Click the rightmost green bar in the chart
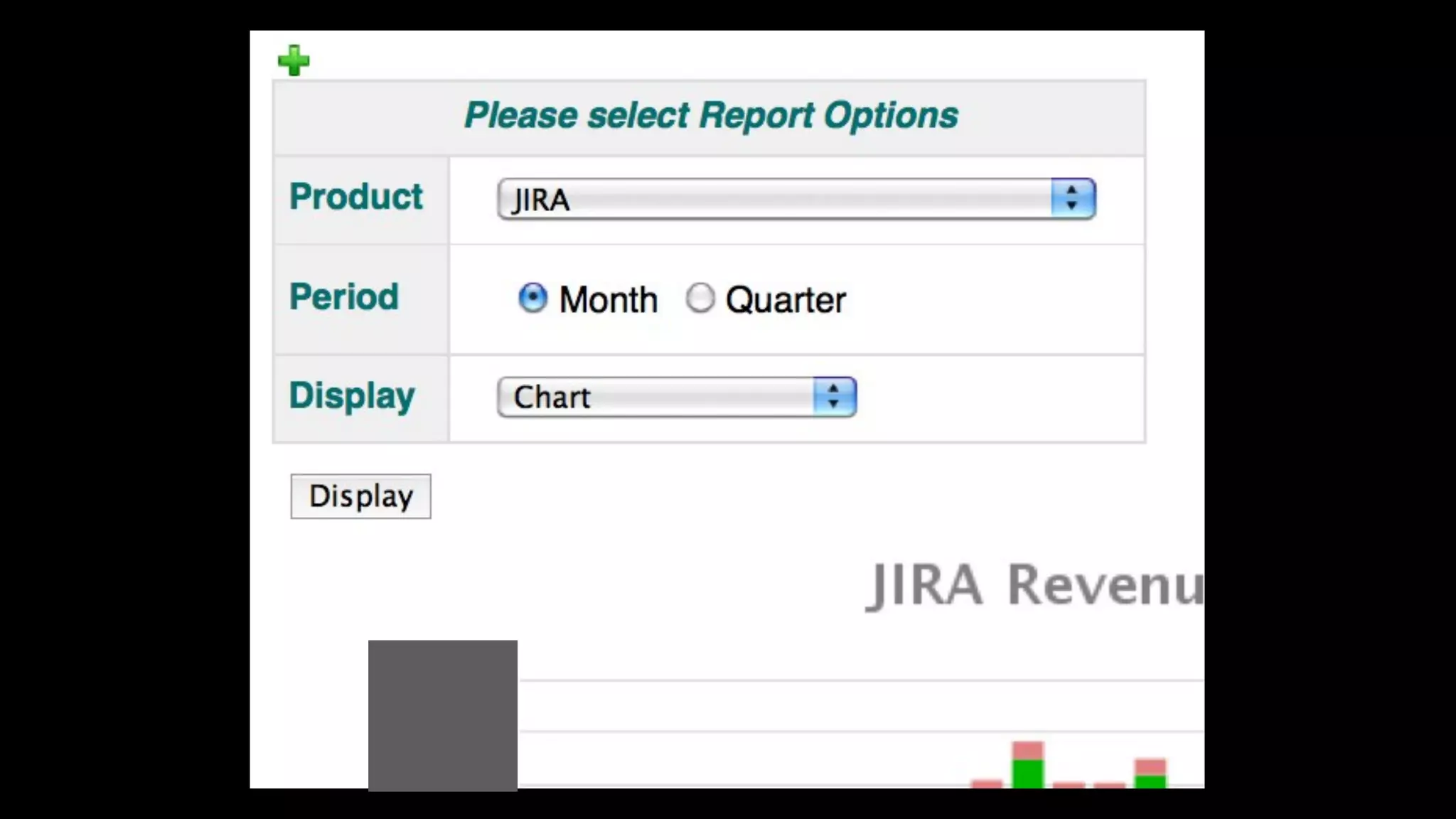 [1150, 781]
